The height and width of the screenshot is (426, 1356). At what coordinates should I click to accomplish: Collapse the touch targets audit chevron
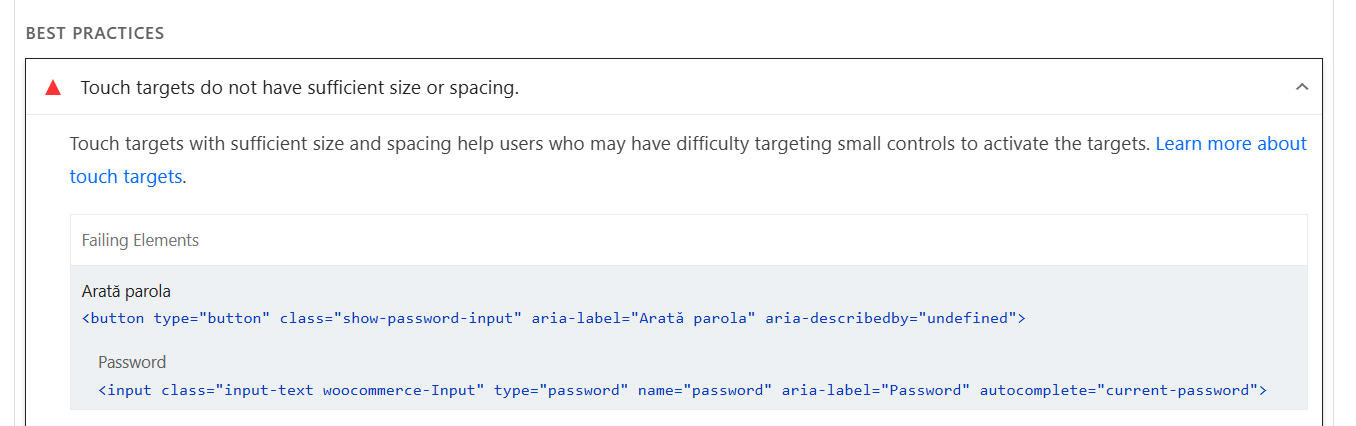click(1301, 87)
